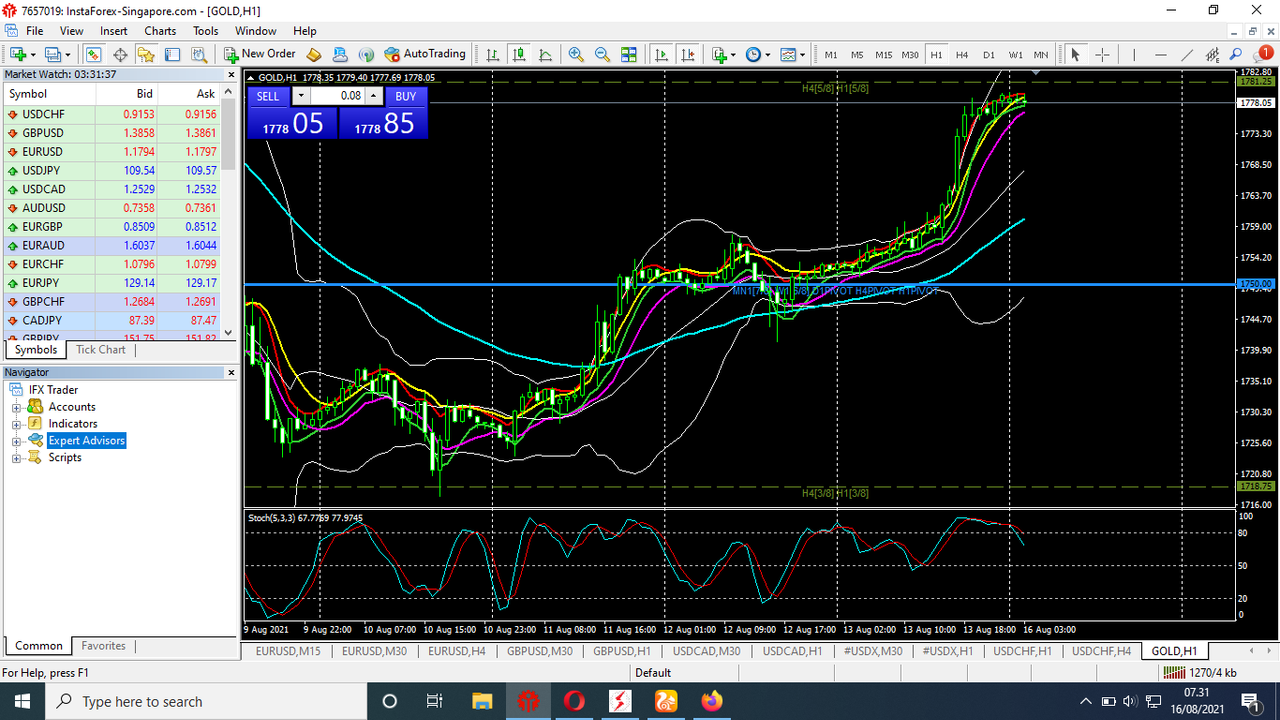This screenshot has width=1280, height=720.
Task: Open Firefox from the taskbar
Action: (x=711, y=701)
